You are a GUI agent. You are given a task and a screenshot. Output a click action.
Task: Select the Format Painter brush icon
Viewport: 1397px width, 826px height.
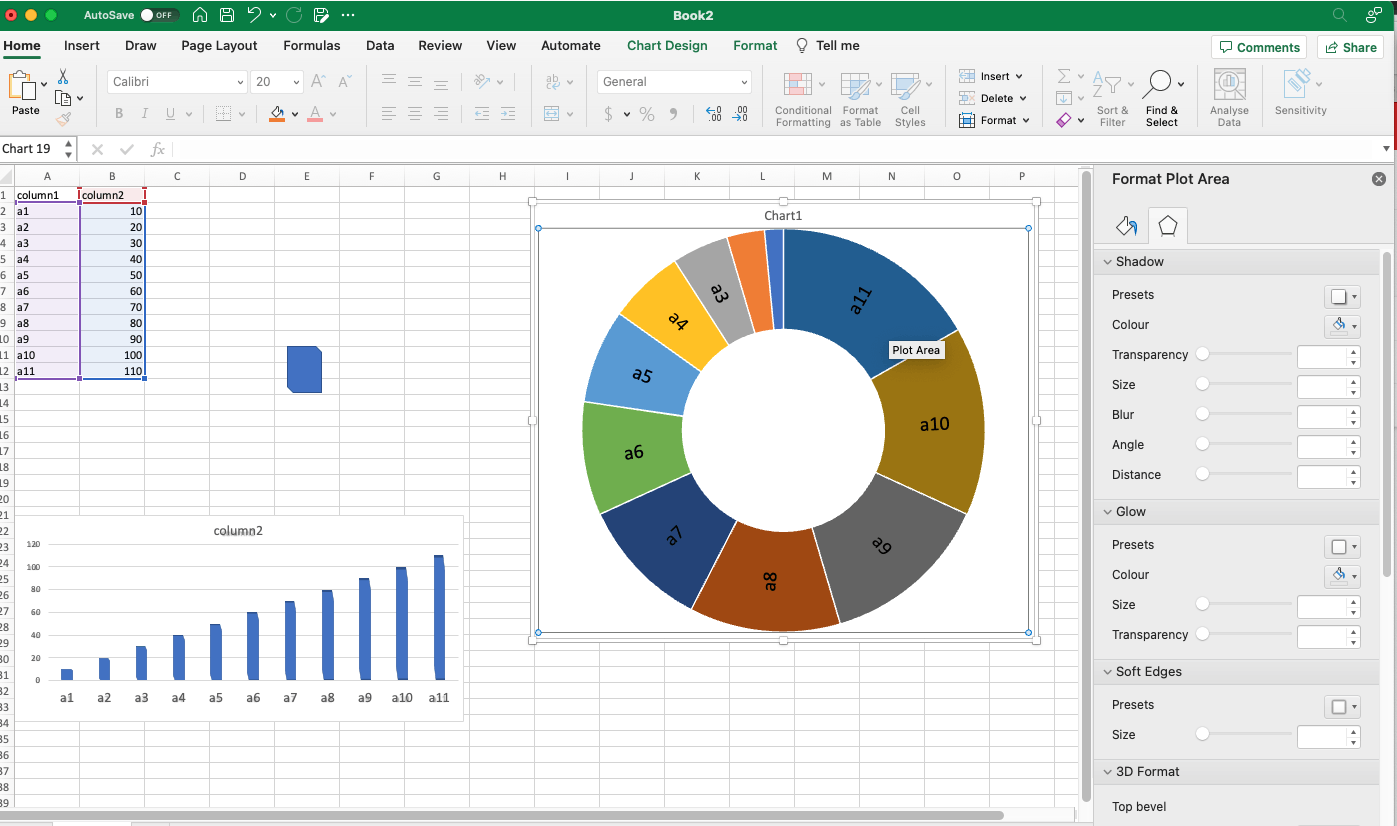pos(63,119)
